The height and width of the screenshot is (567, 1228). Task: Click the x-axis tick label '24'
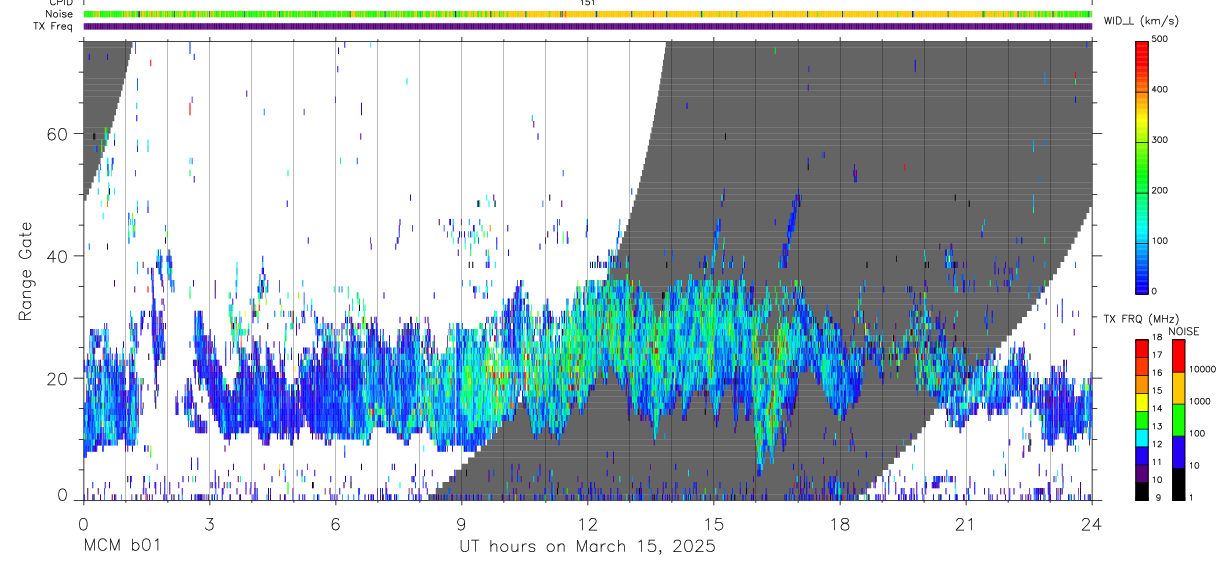click(x=1091, y=523)
